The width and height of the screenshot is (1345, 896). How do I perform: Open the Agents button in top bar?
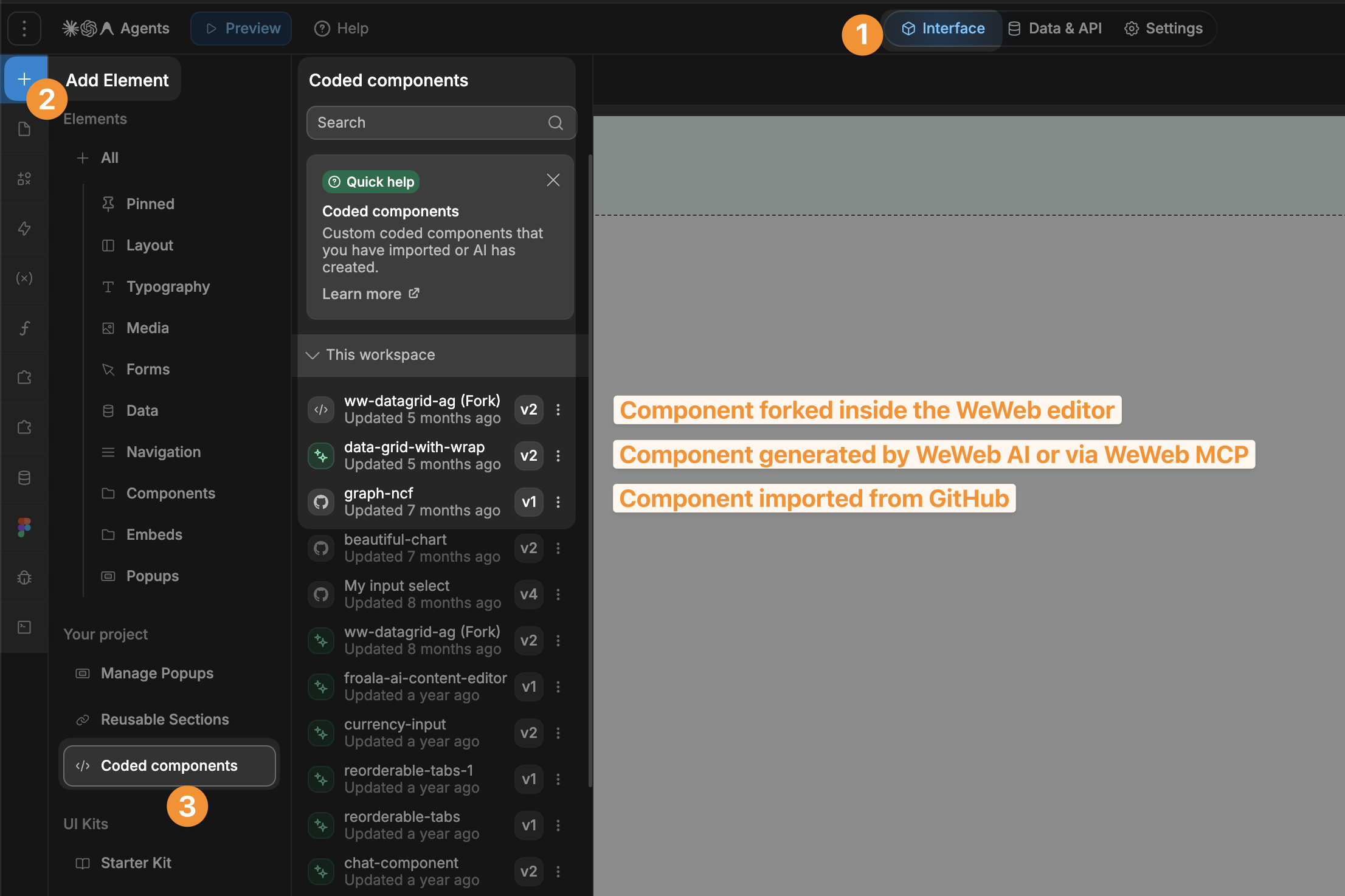click(116, 29)
